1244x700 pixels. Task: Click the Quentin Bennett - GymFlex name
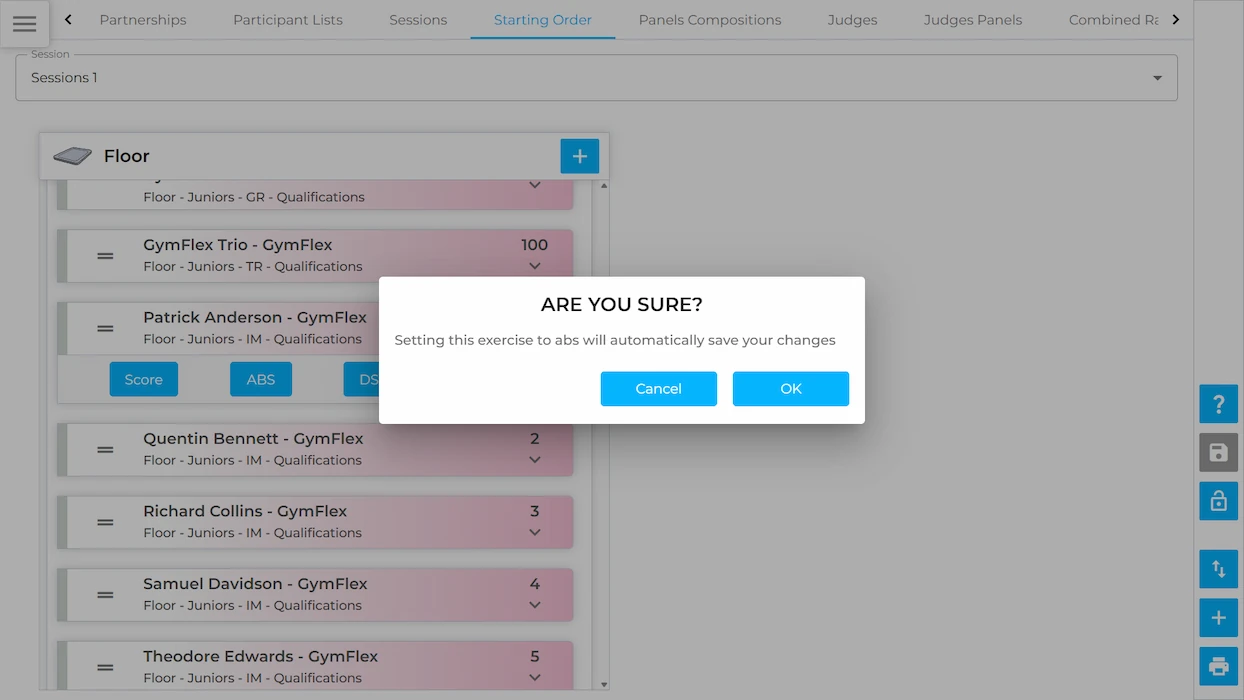(x=253, y=438)
